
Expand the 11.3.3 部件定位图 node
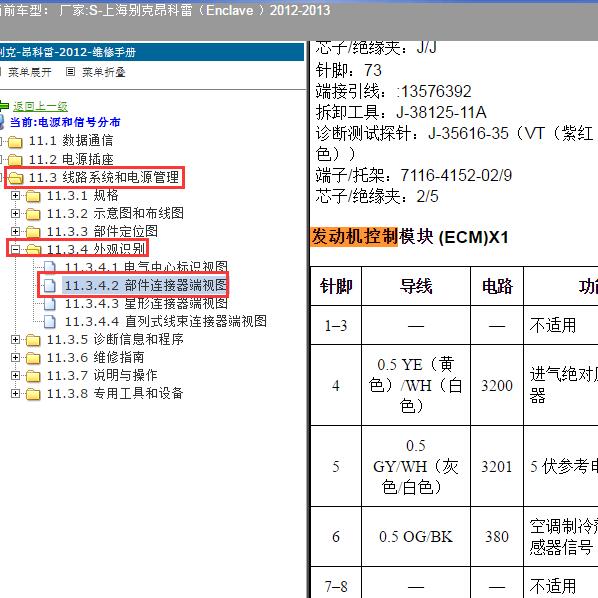click(x=15, y=231)
